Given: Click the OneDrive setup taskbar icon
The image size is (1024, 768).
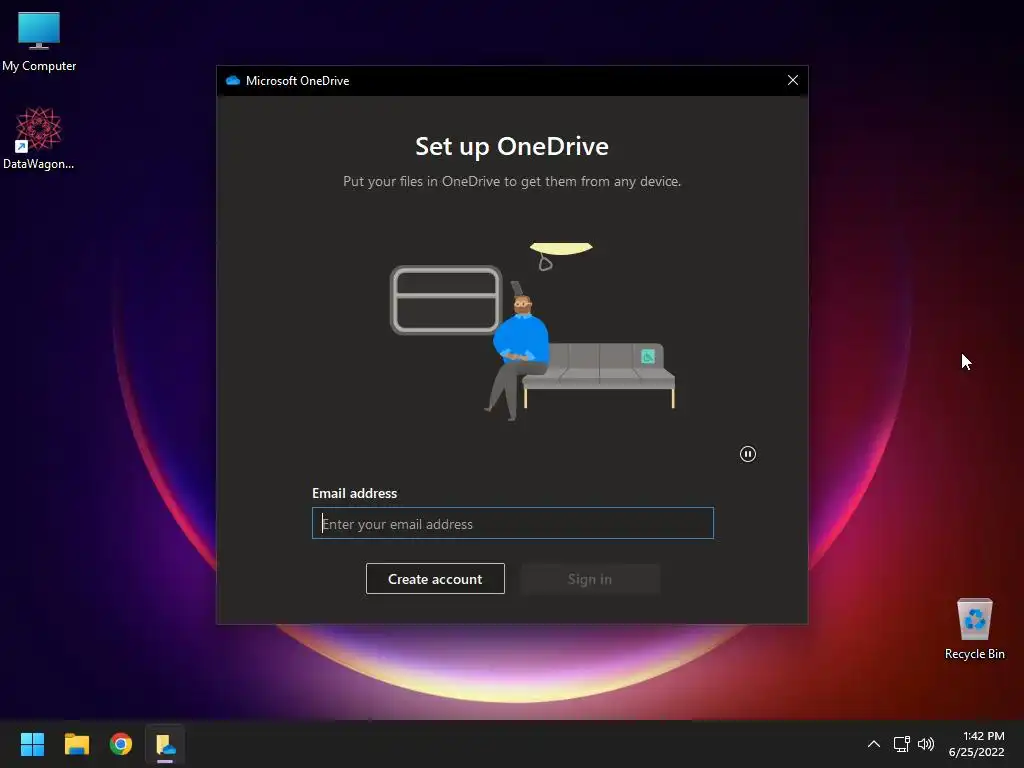Looking at the screenshot, I should coord(165,744).
